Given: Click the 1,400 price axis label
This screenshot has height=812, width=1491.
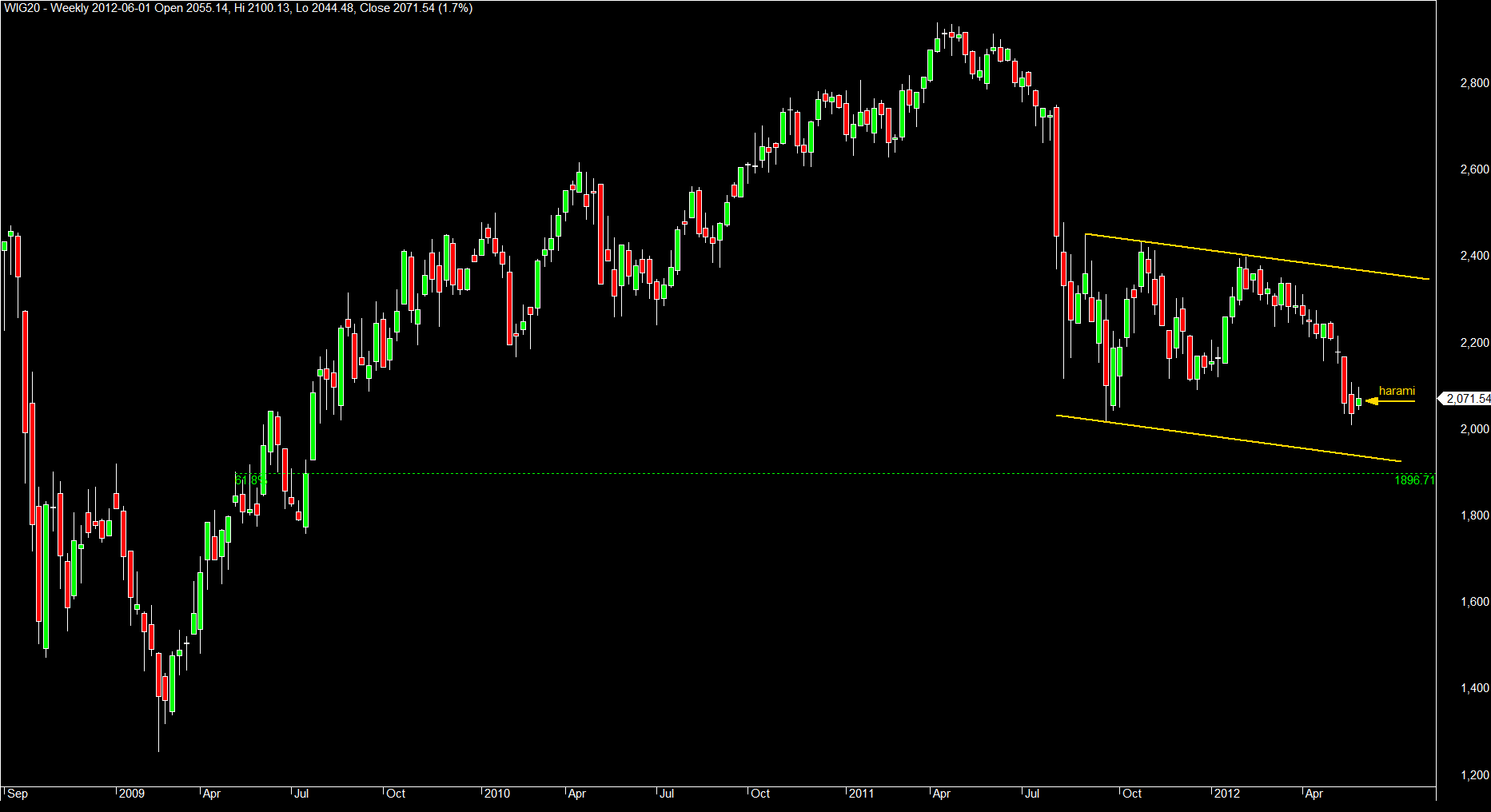Looking at the screenshot, I should pyautogui.click(x=1474, y=688).
